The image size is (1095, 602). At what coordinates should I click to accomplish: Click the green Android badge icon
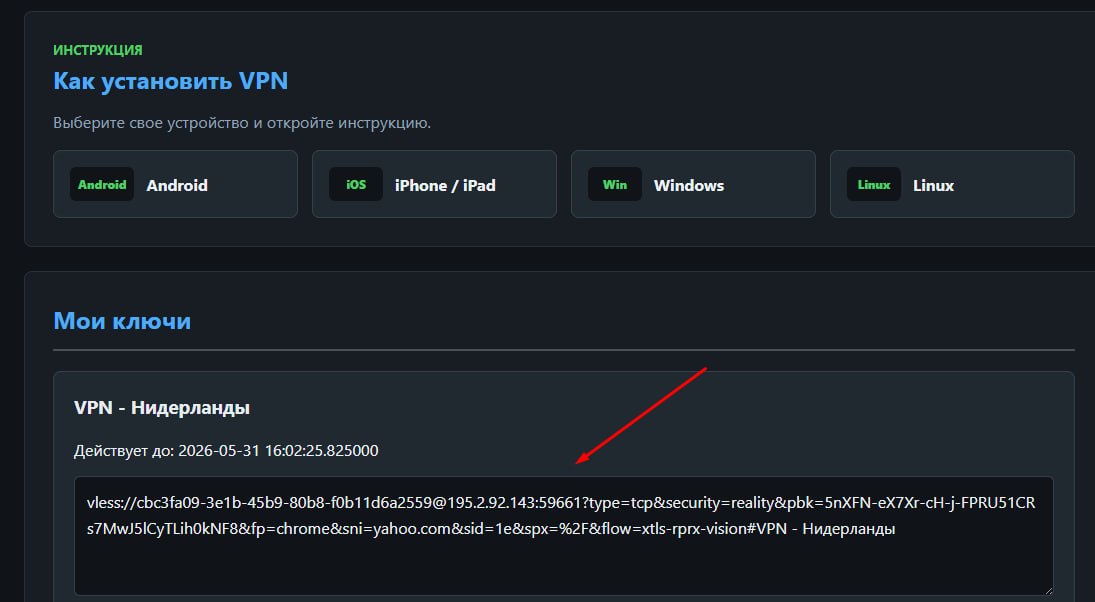coord(102,184)
